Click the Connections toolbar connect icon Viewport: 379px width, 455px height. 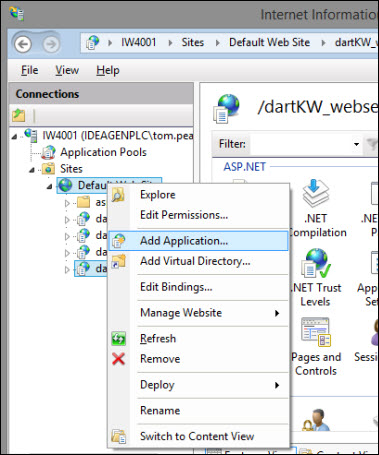coord(19,115)
